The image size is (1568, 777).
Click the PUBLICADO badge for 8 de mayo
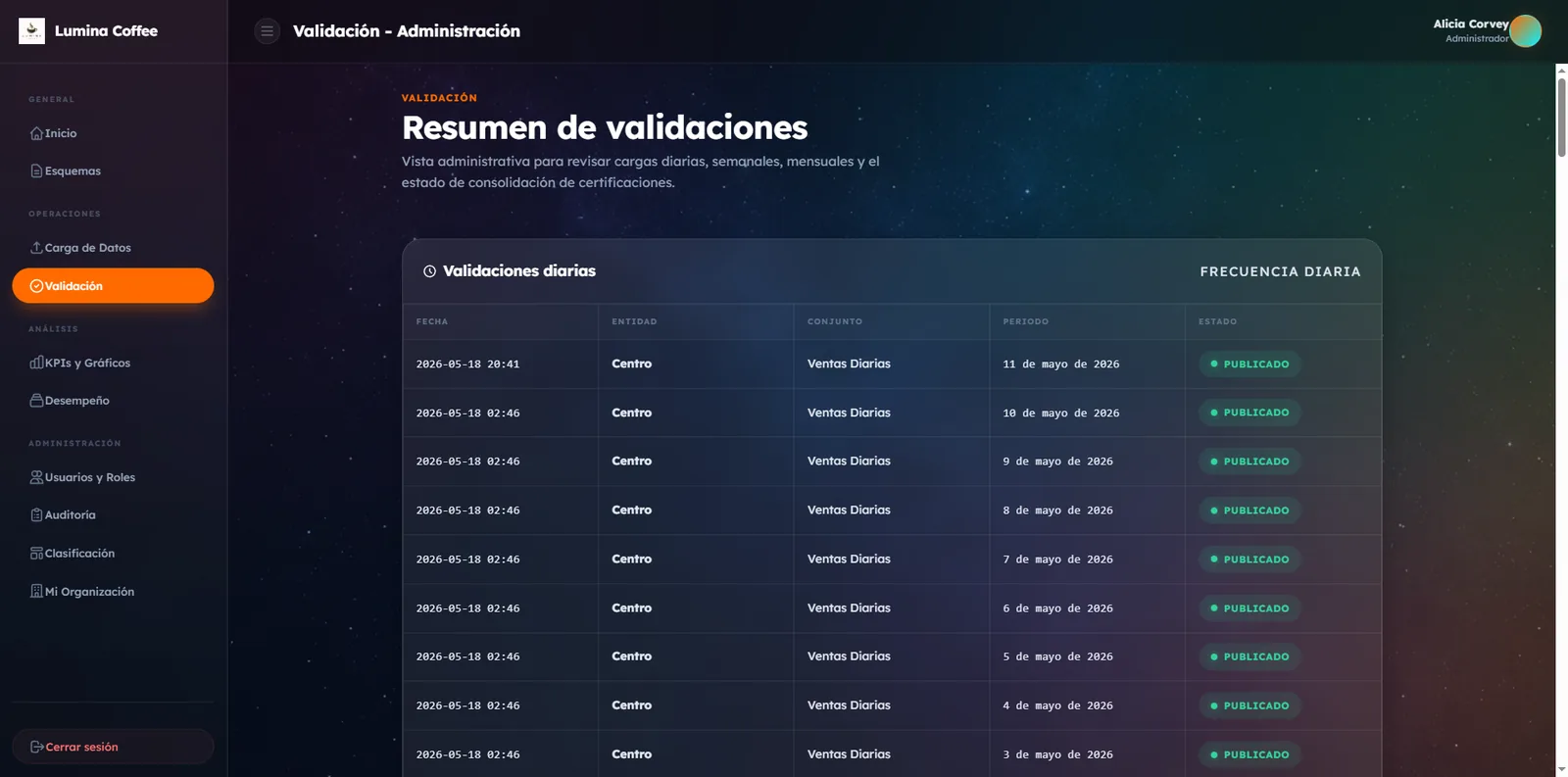coord(1249,510)
